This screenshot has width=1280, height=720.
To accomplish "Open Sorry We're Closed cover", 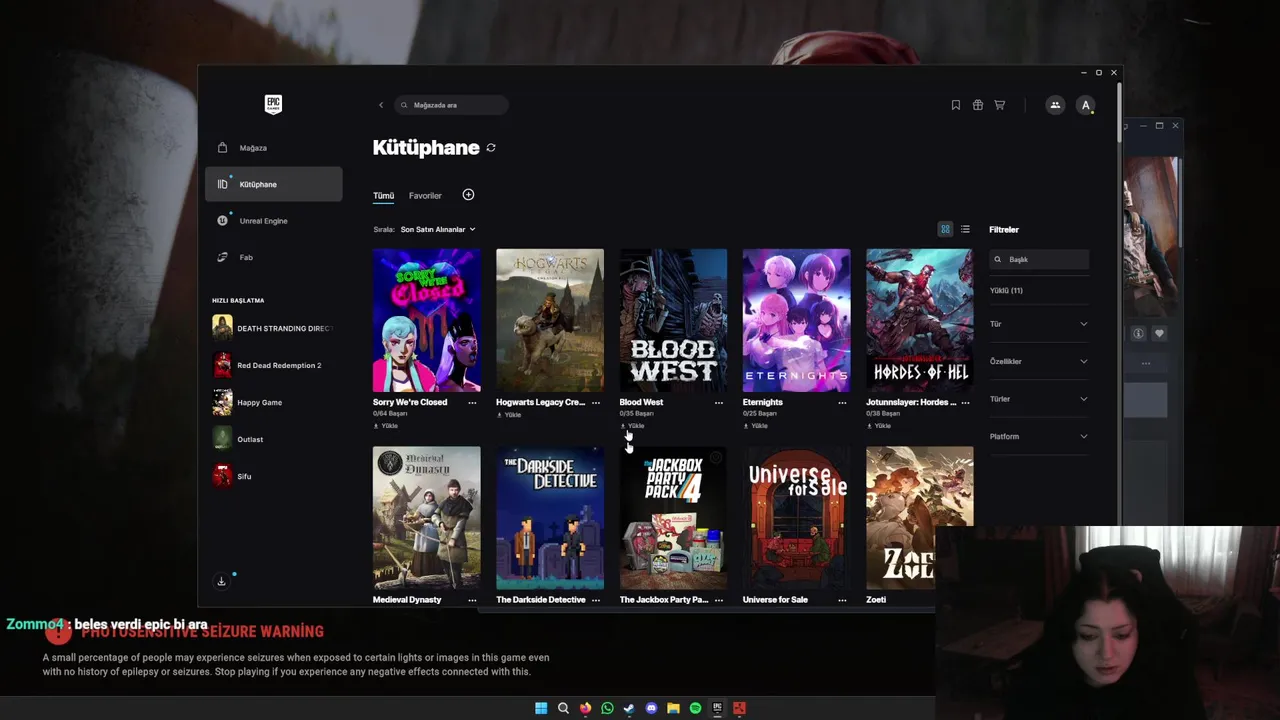I will click(427, 320).
